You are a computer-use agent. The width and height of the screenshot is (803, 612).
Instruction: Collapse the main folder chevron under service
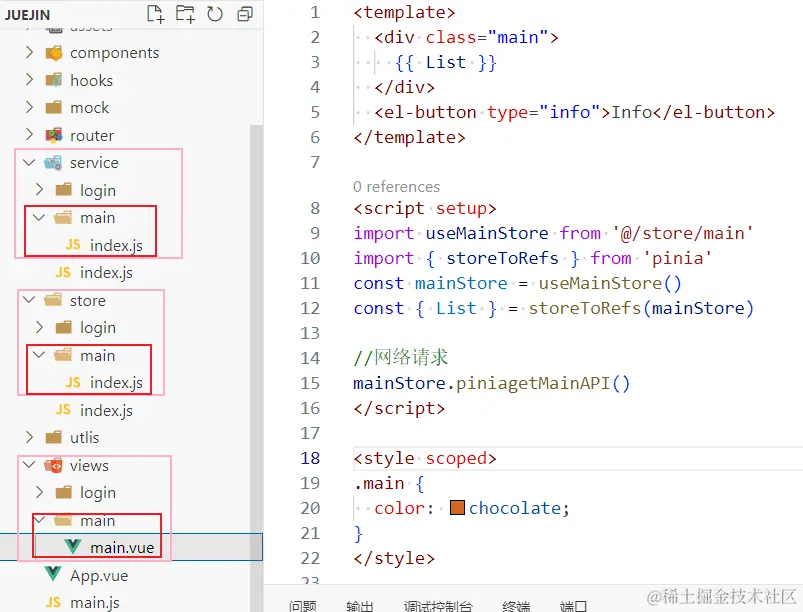tap(39, 217)
